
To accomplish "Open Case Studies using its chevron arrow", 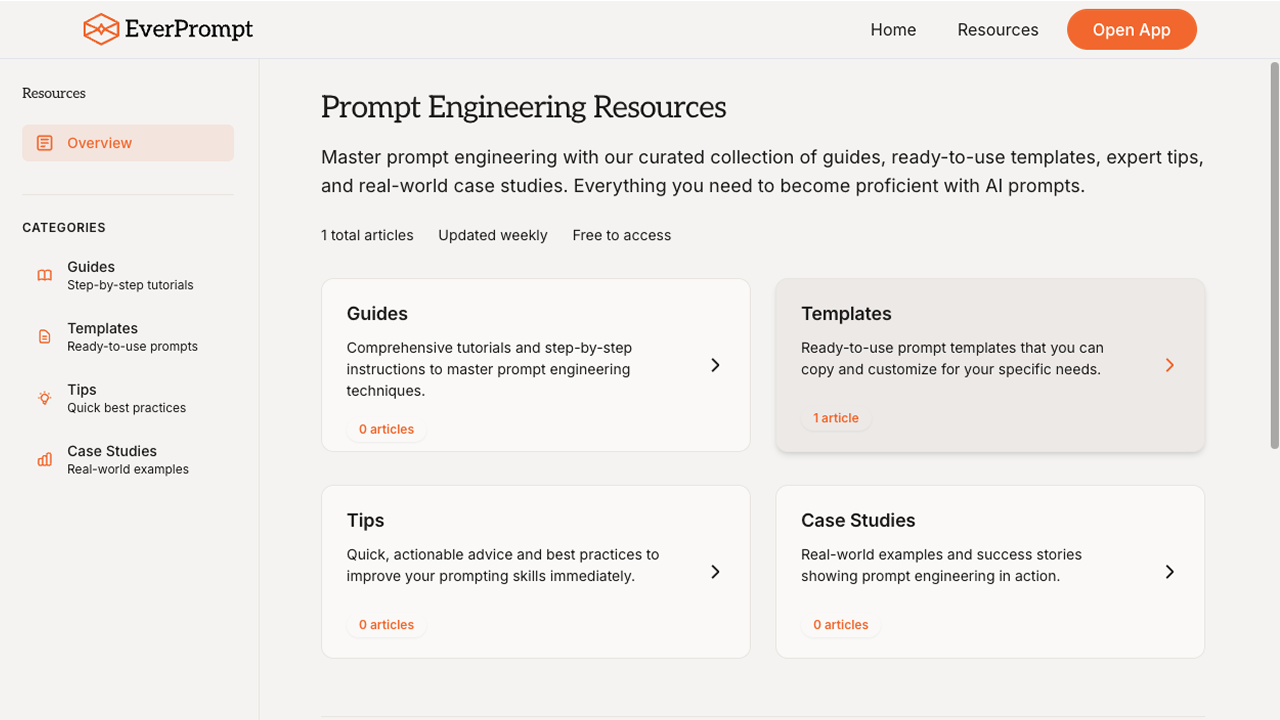I will click(x=1169, y=571).
